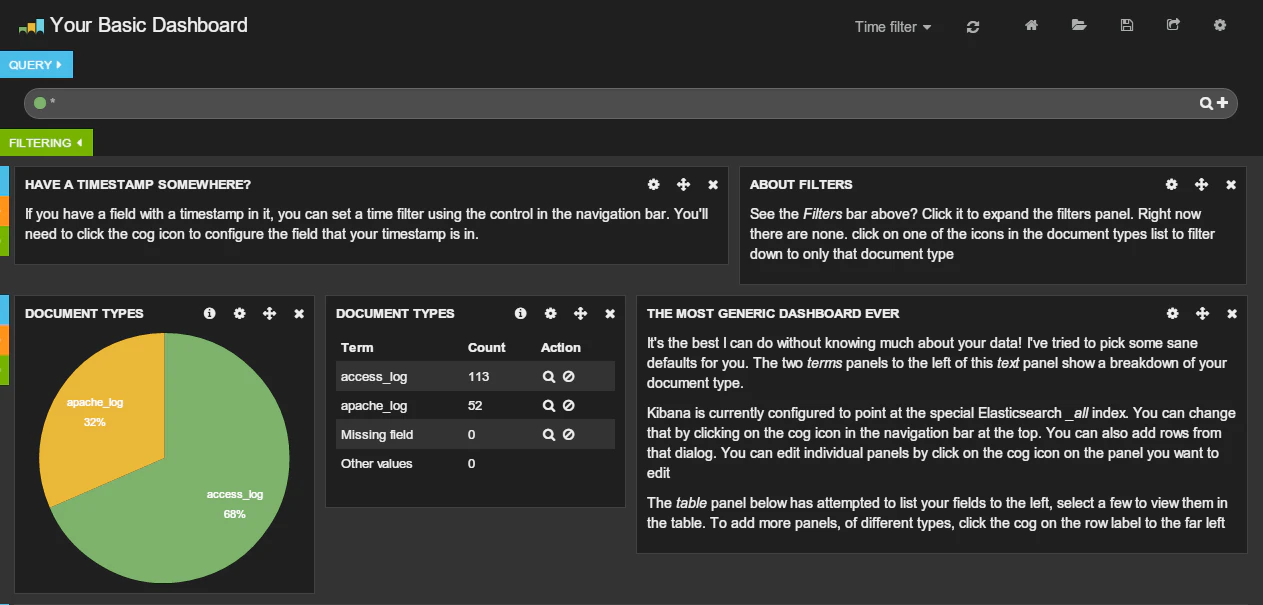The height and width of the screenshot is (605, 1263).
Task: Click move icon on Document Types table
Action: pyautogui.click(x=581, y=313)
